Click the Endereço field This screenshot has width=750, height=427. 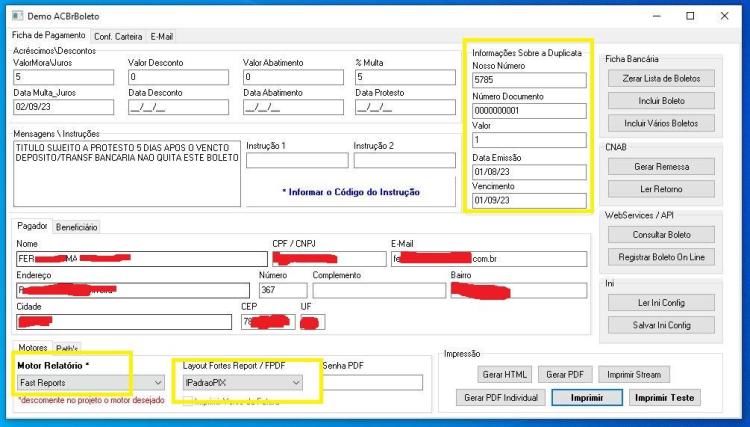(x=133, y=291)
